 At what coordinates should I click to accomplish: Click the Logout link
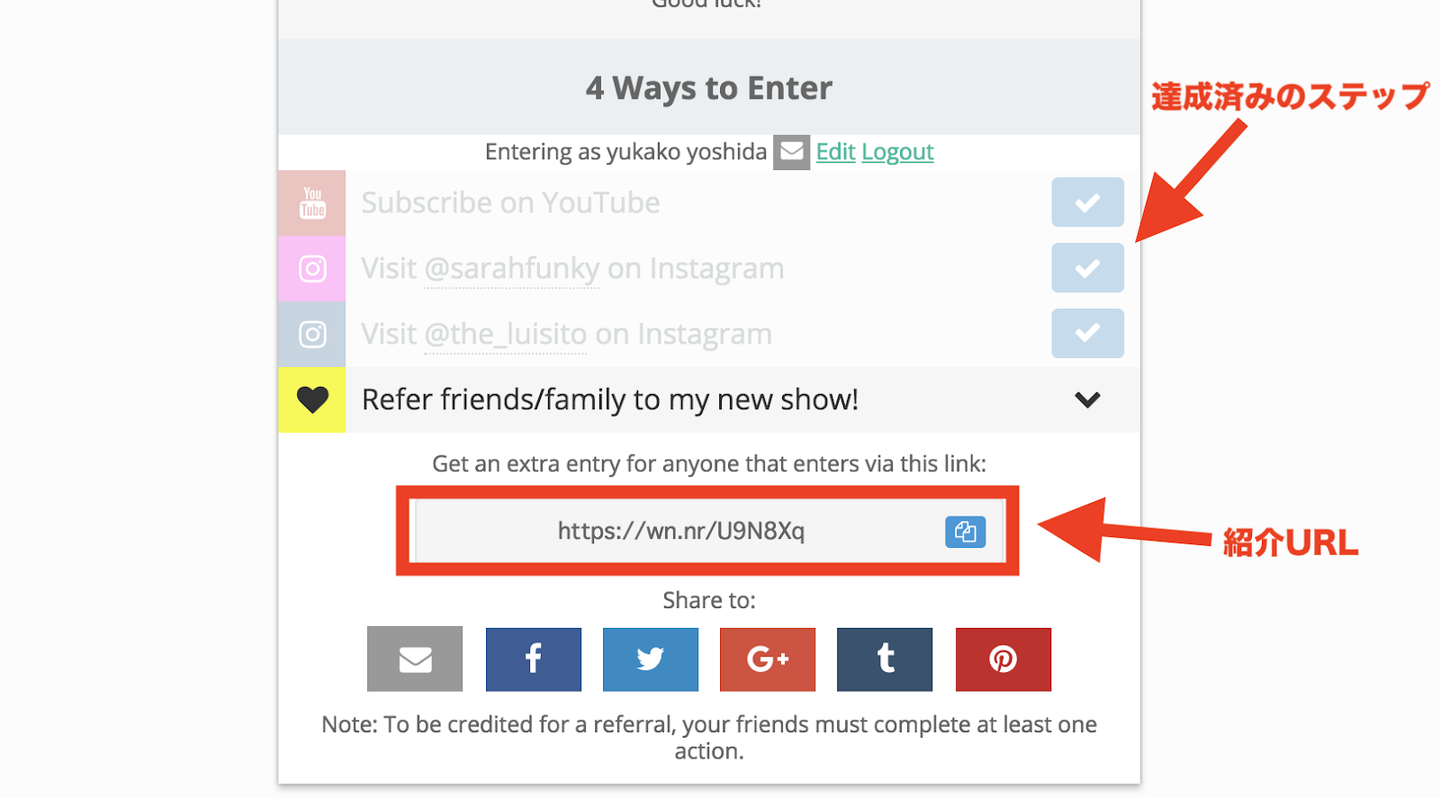tap(897, 152)
